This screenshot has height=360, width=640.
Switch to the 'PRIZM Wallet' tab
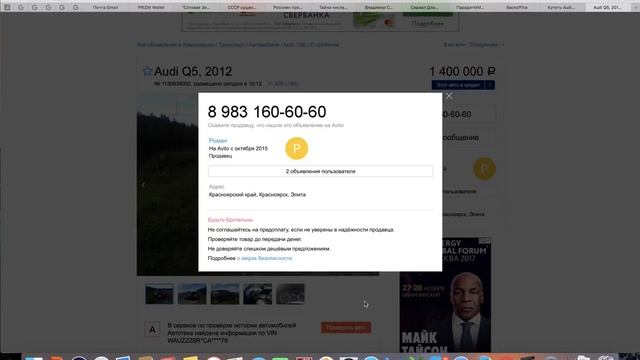pos(151,7)
